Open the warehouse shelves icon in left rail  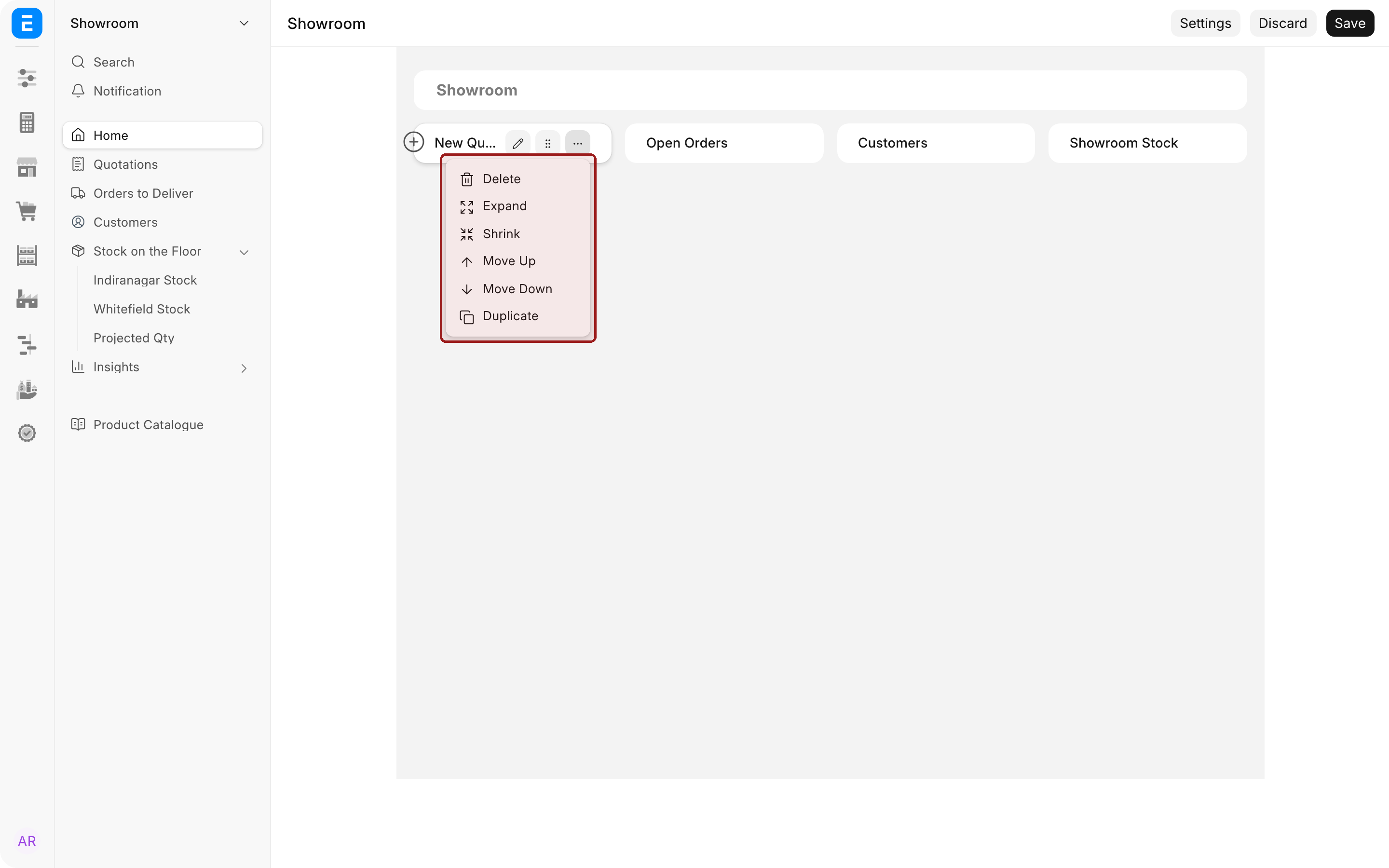pyautogui.click(x=27, y=256)
